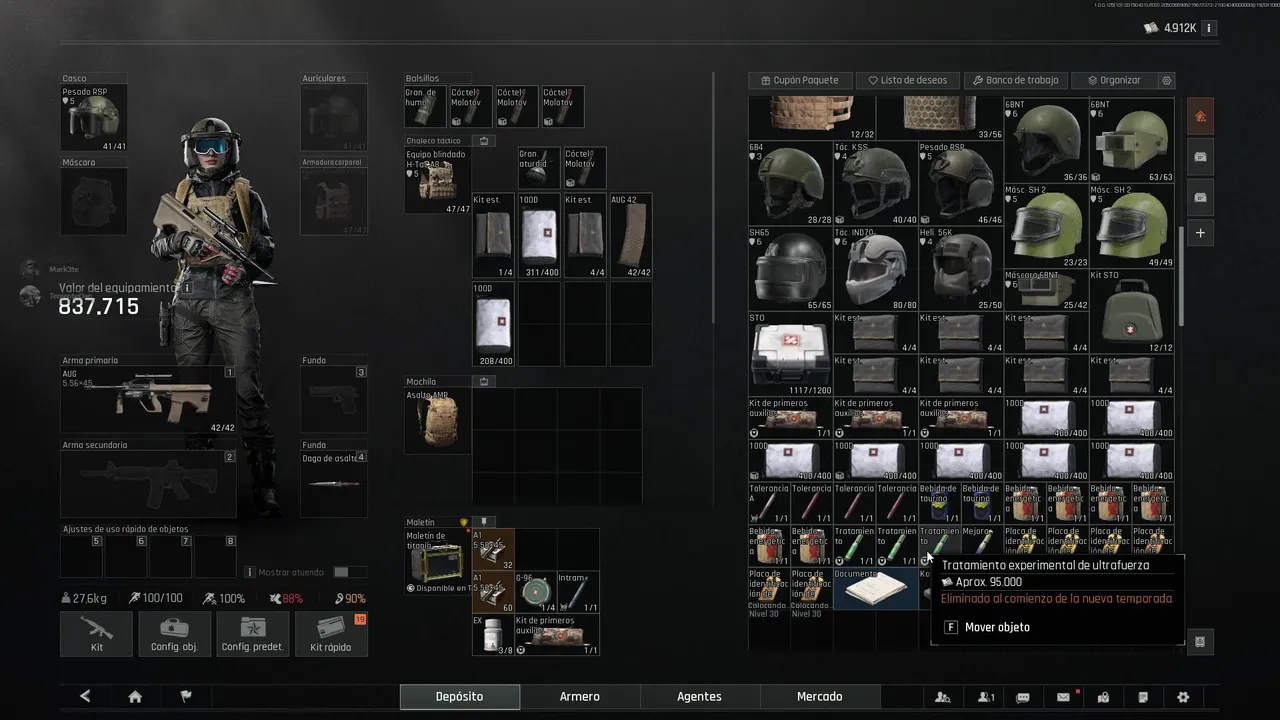Open the map location icon
The image size is (1280, 720).
click(x=1103, y=697)
